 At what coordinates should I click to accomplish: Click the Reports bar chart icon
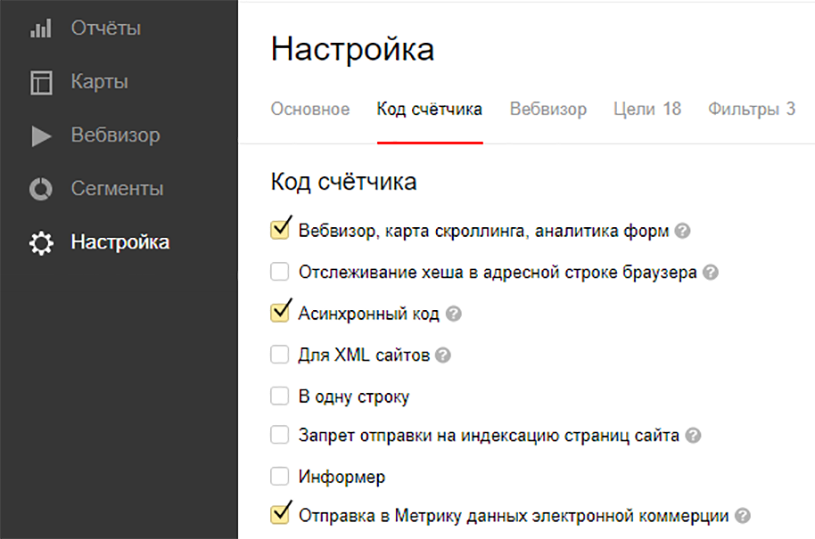(41, 28)
